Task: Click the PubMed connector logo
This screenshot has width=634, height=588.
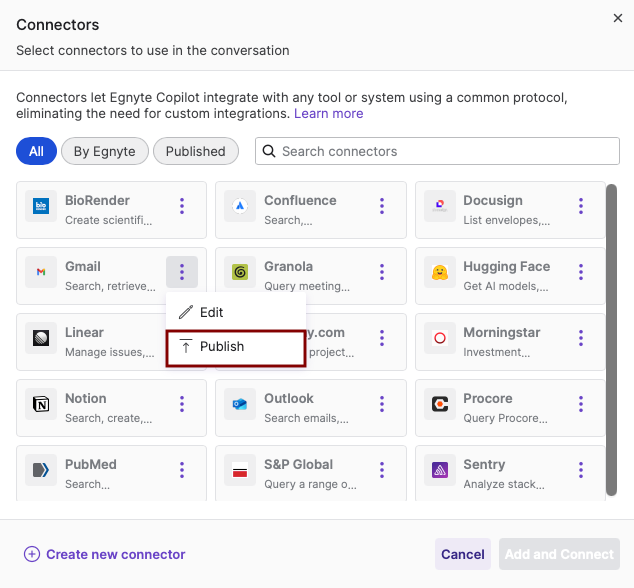Action: 41,470
